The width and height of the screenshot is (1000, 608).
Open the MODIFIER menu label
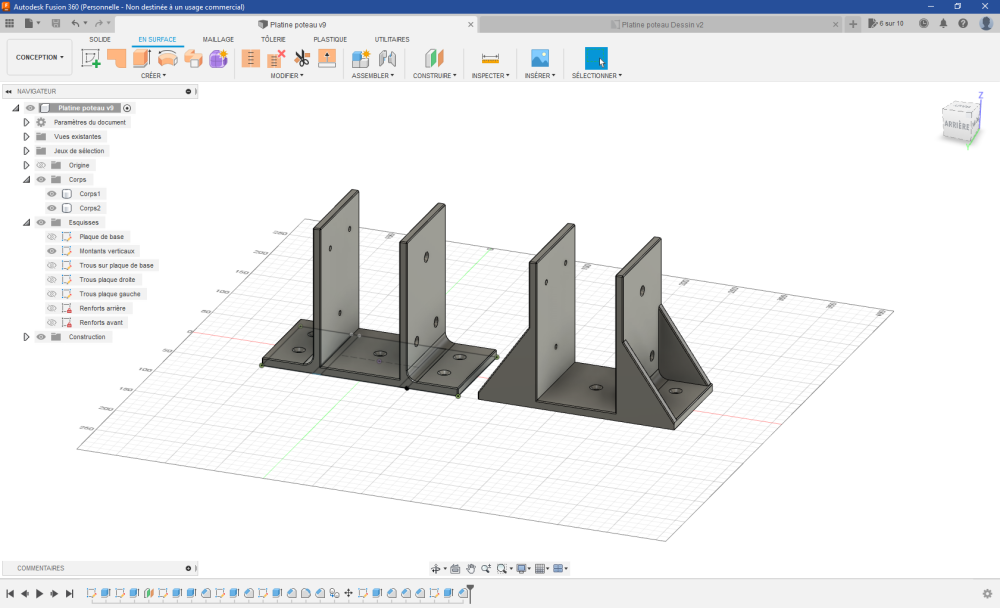(x=287, y=75)
